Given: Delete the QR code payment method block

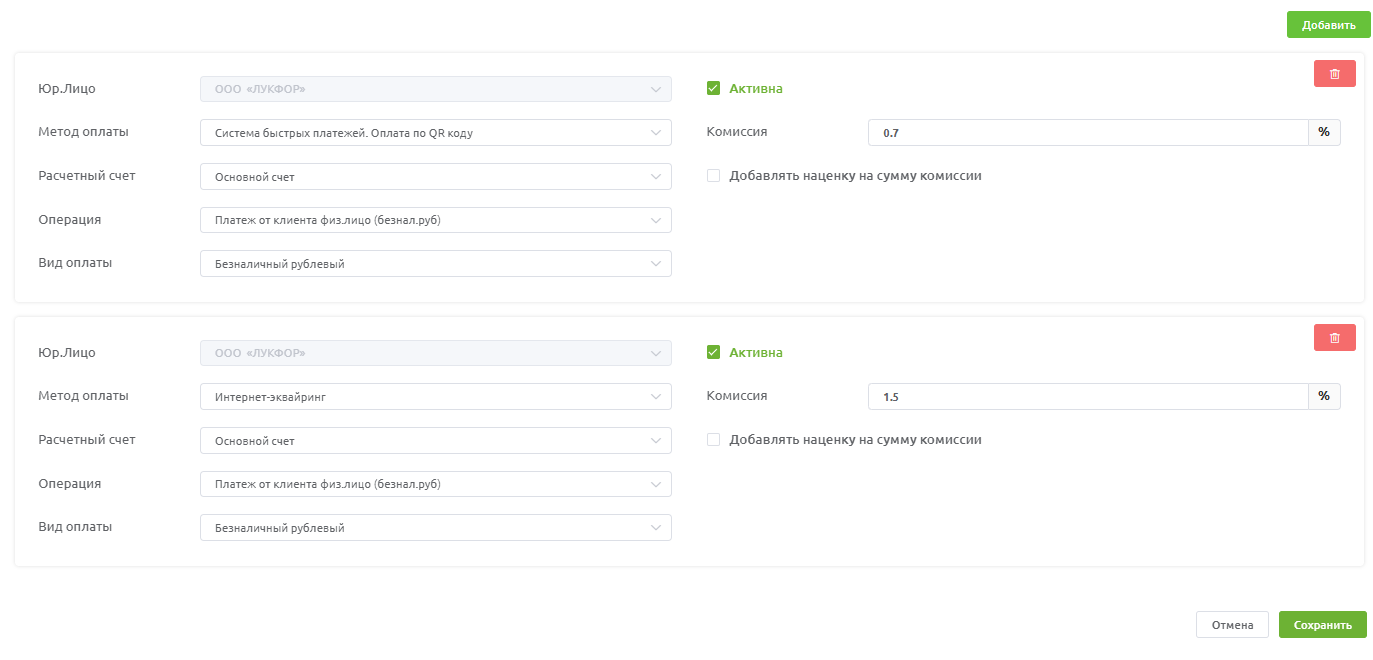Looking at the screenshot, I should (x=1334, y=74).
